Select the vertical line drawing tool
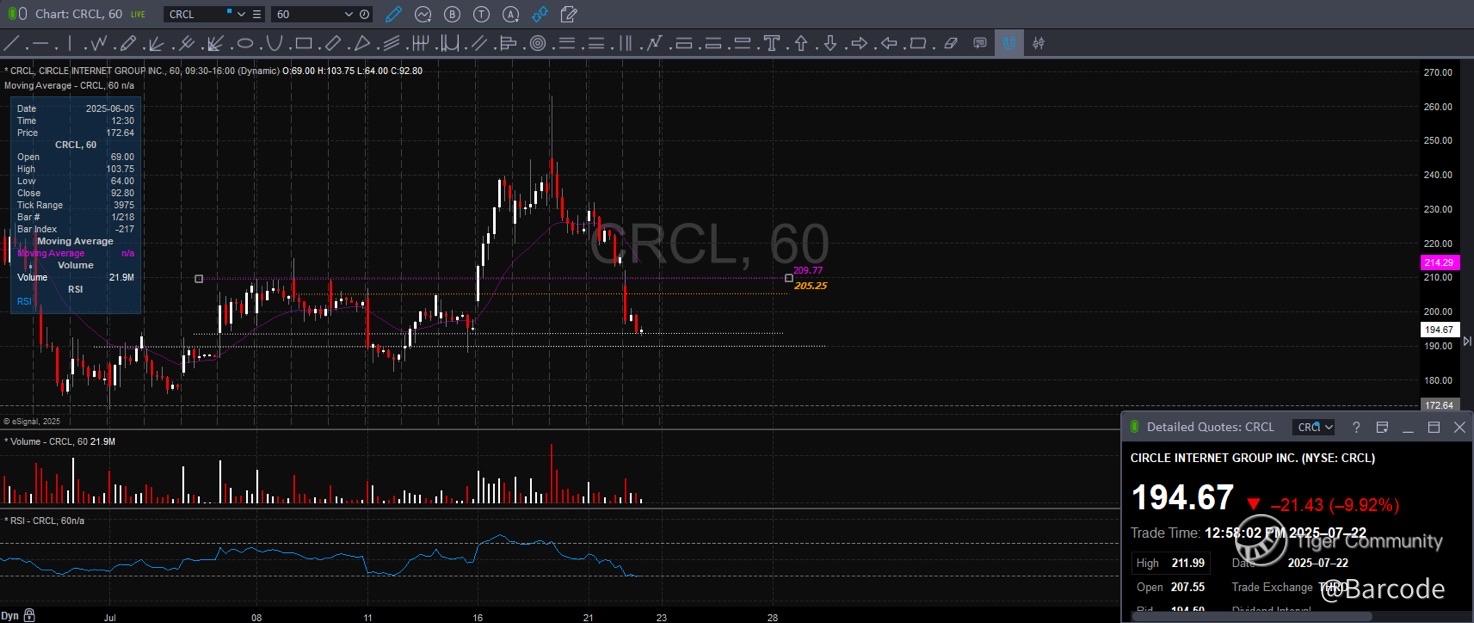Screen dimensions: 1474x623 69,43
